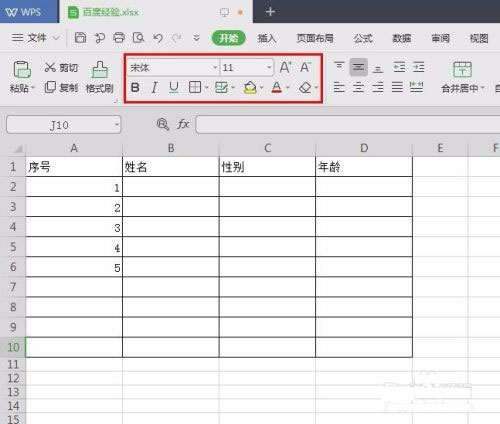Click the Print icon in quick toolbar
The height and width of the screenshot is (424, 500).
pos(119,38)
